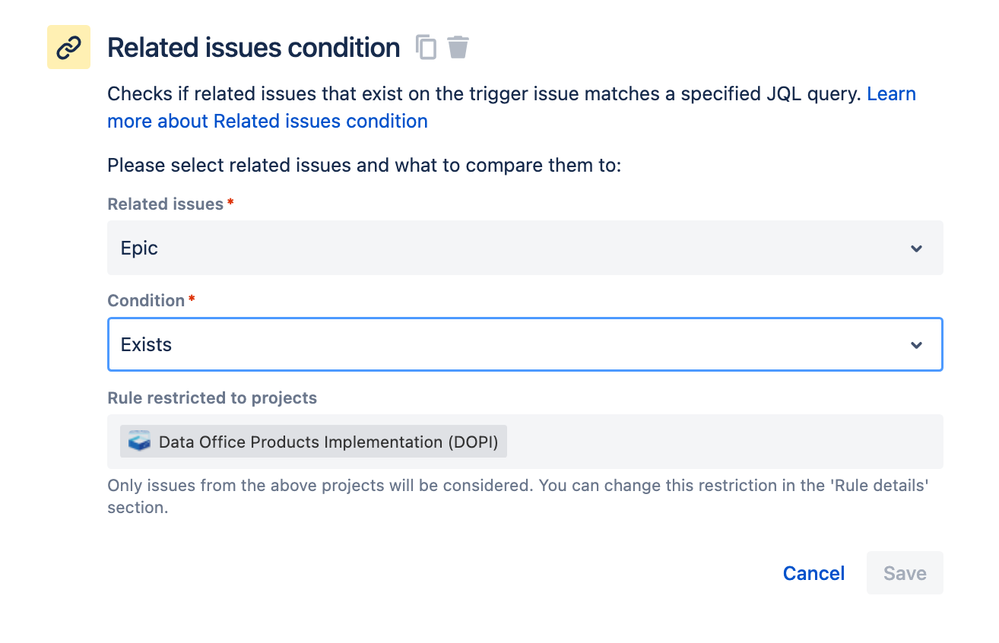Click the Related issues field label
999x643 pixels.
165,204
